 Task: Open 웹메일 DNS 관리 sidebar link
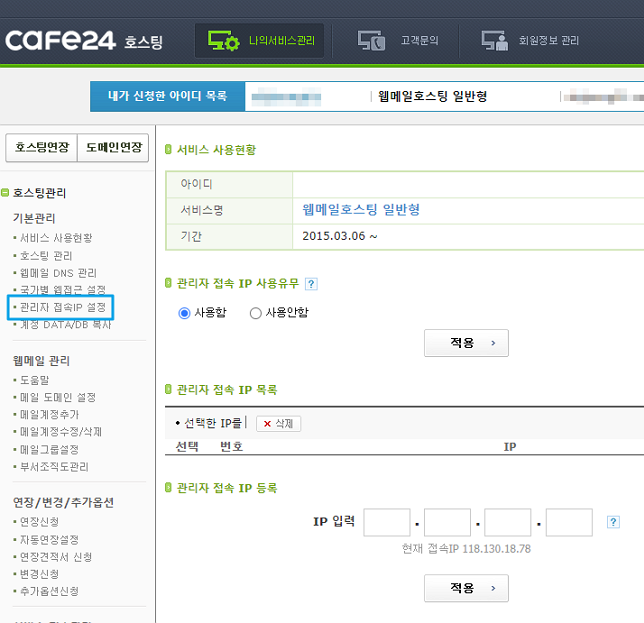[x=58, y=273]
